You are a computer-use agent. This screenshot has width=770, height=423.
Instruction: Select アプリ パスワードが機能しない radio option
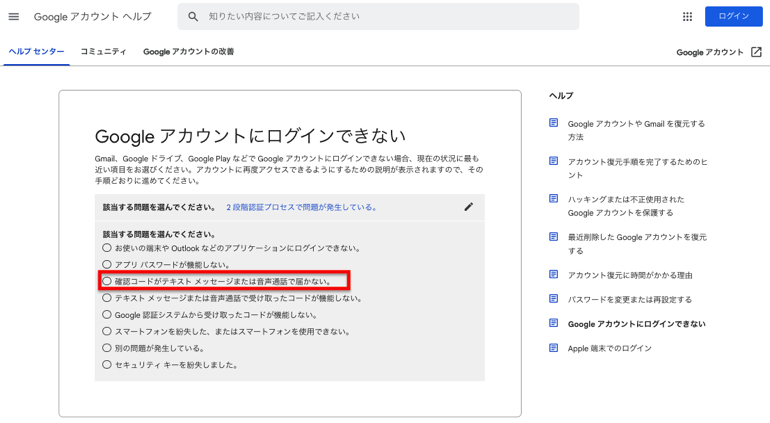[107, 264]
